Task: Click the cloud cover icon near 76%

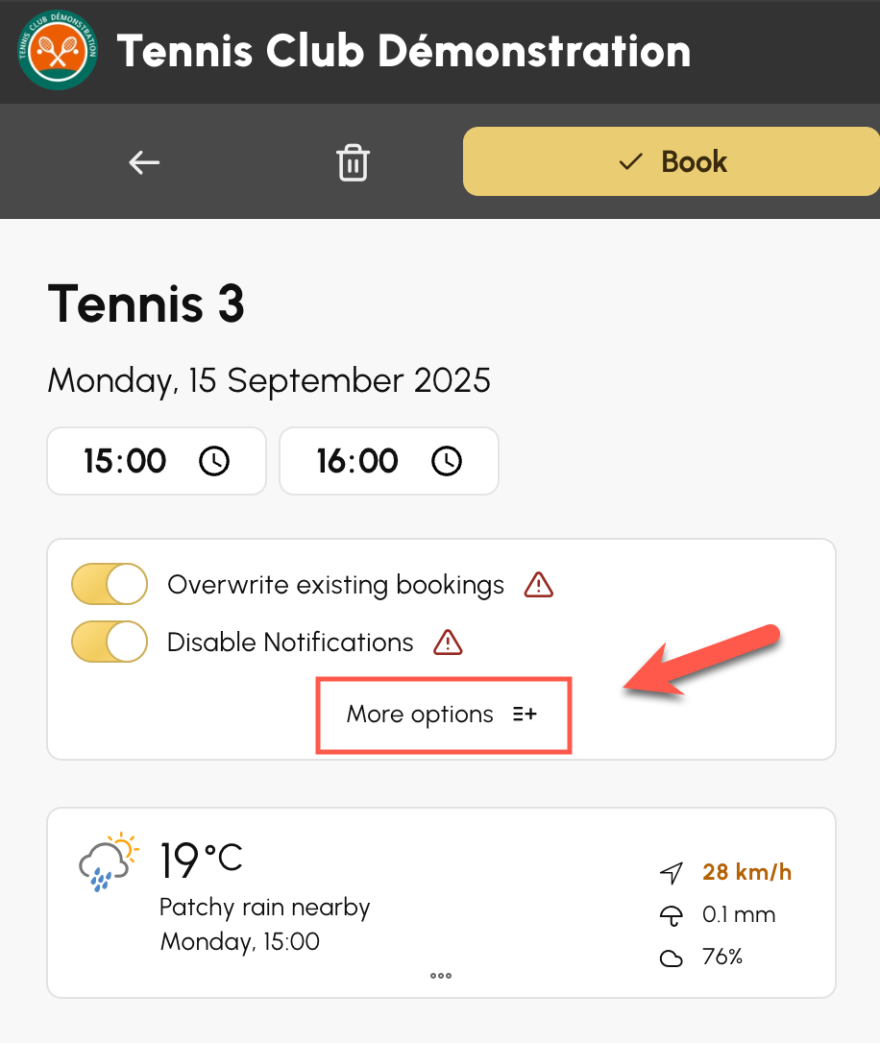Action: pos(671,959)
